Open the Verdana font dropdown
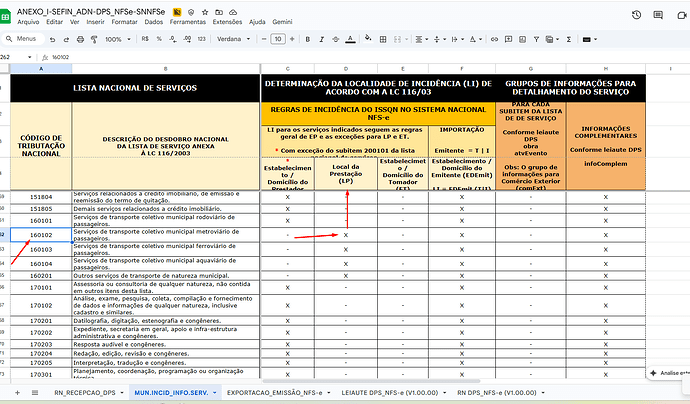The height and width of the screenshot is (404, 690). pyautogui.click(x=236, y=39)
